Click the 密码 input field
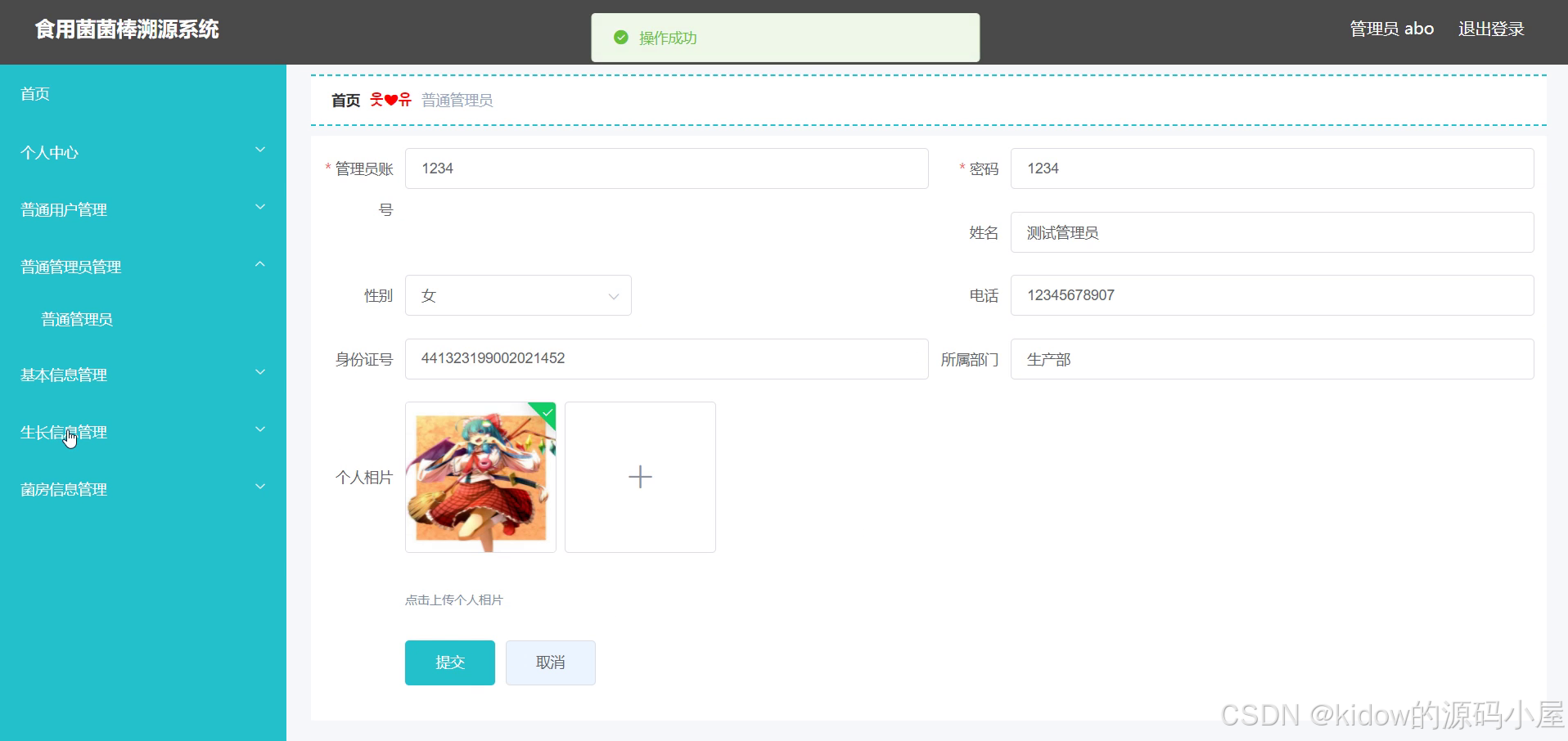This screenshot has width=1568, height=741. 1272,168
